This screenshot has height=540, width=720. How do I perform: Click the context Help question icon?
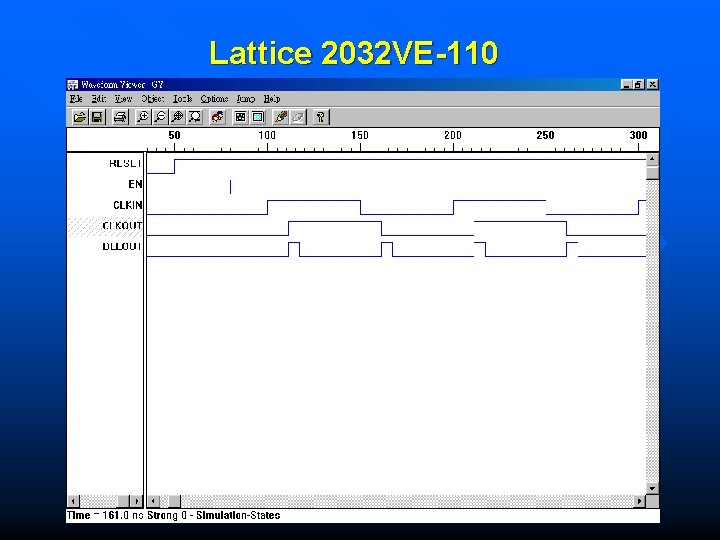321,117
